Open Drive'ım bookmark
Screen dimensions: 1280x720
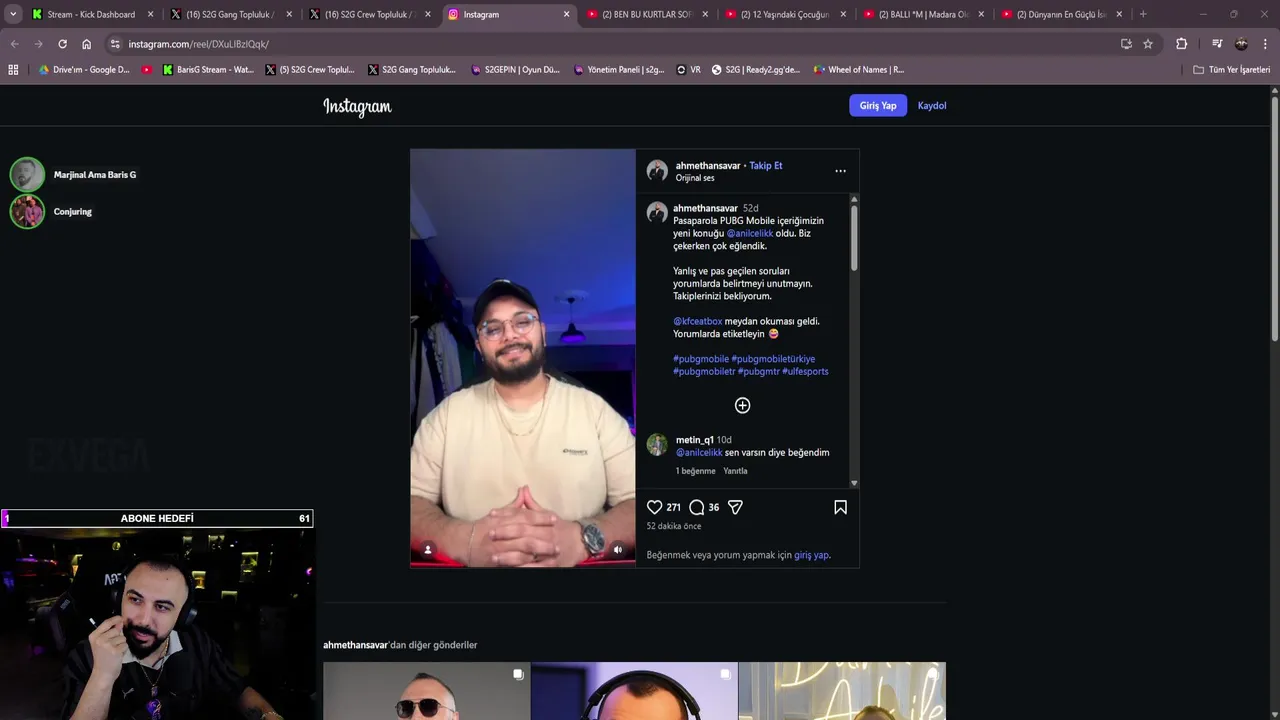[x=85, y=70]
